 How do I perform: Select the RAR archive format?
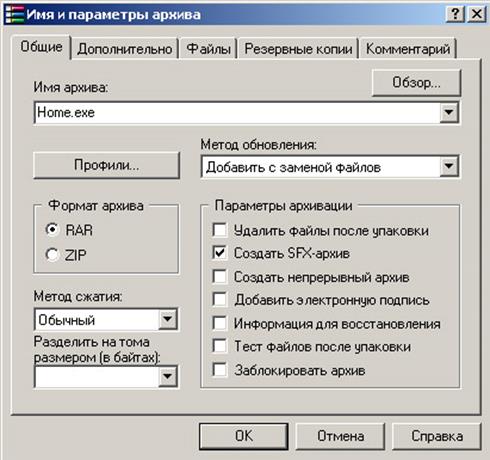52,230
